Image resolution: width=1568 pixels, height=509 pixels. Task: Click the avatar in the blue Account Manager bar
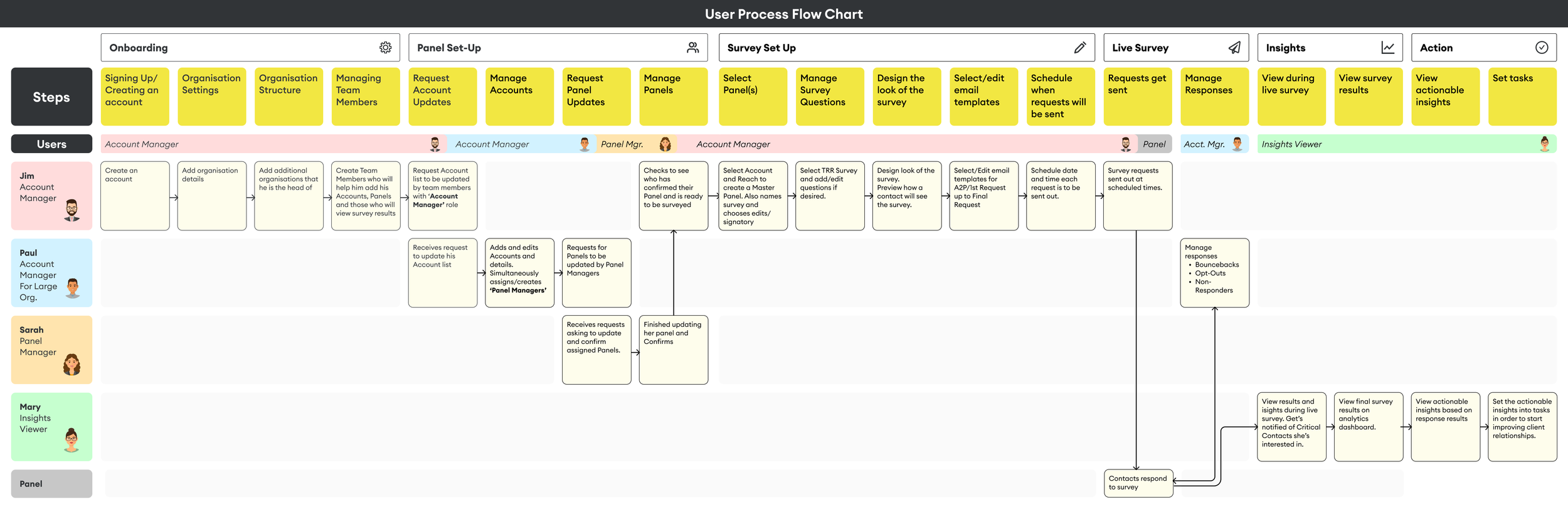pyautogui.click(x=585, y=144)
